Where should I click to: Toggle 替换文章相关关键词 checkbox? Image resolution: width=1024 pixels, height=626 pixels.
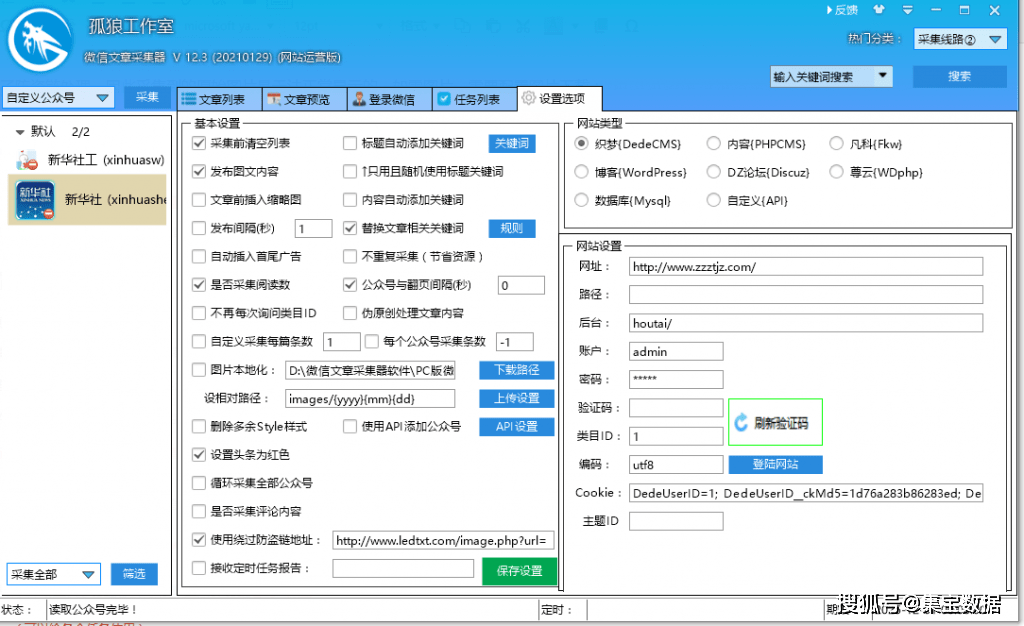(350, 228)
